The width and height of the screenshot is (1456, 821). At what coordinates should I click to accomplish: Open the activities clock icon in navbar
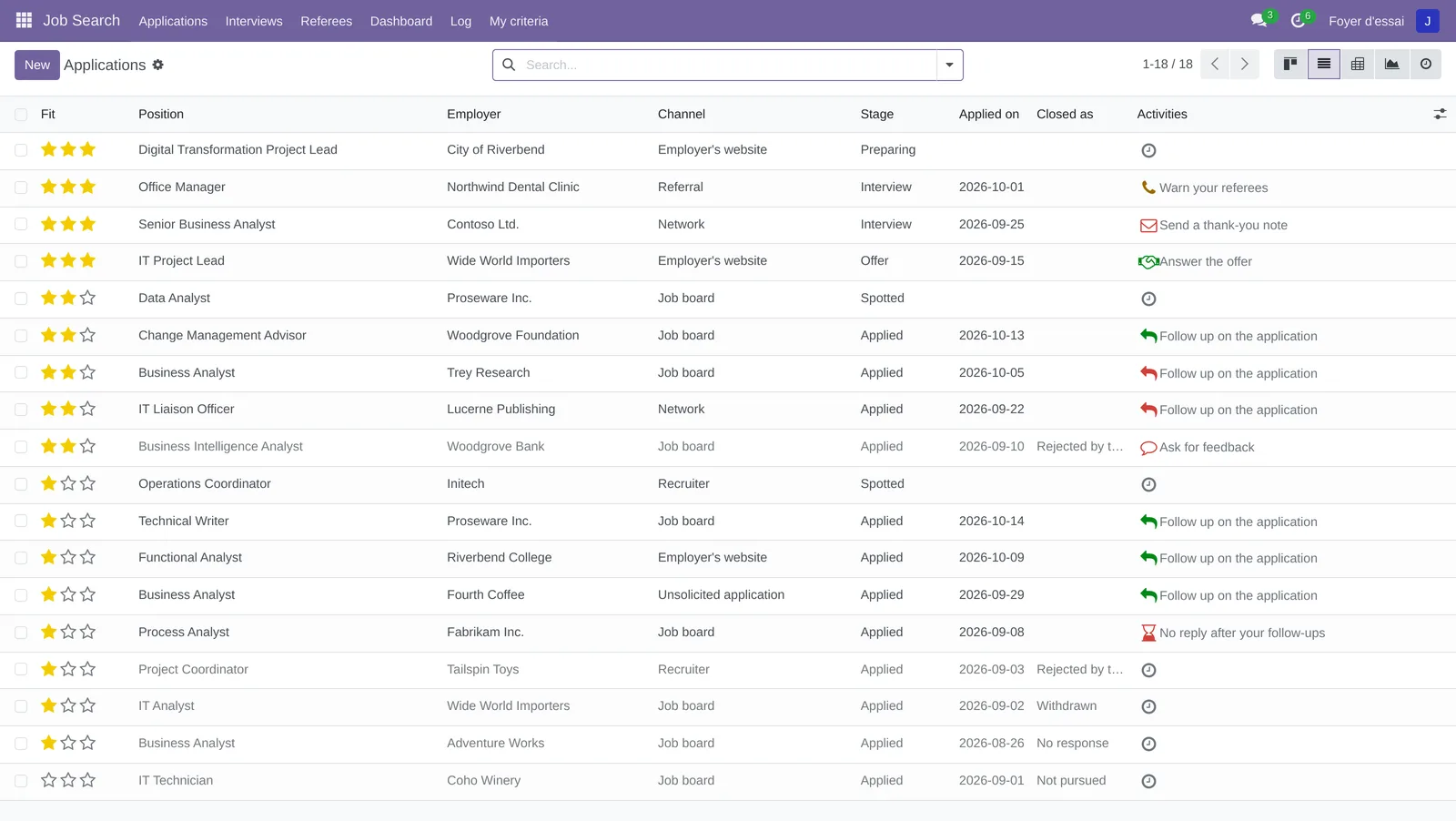1298,20
